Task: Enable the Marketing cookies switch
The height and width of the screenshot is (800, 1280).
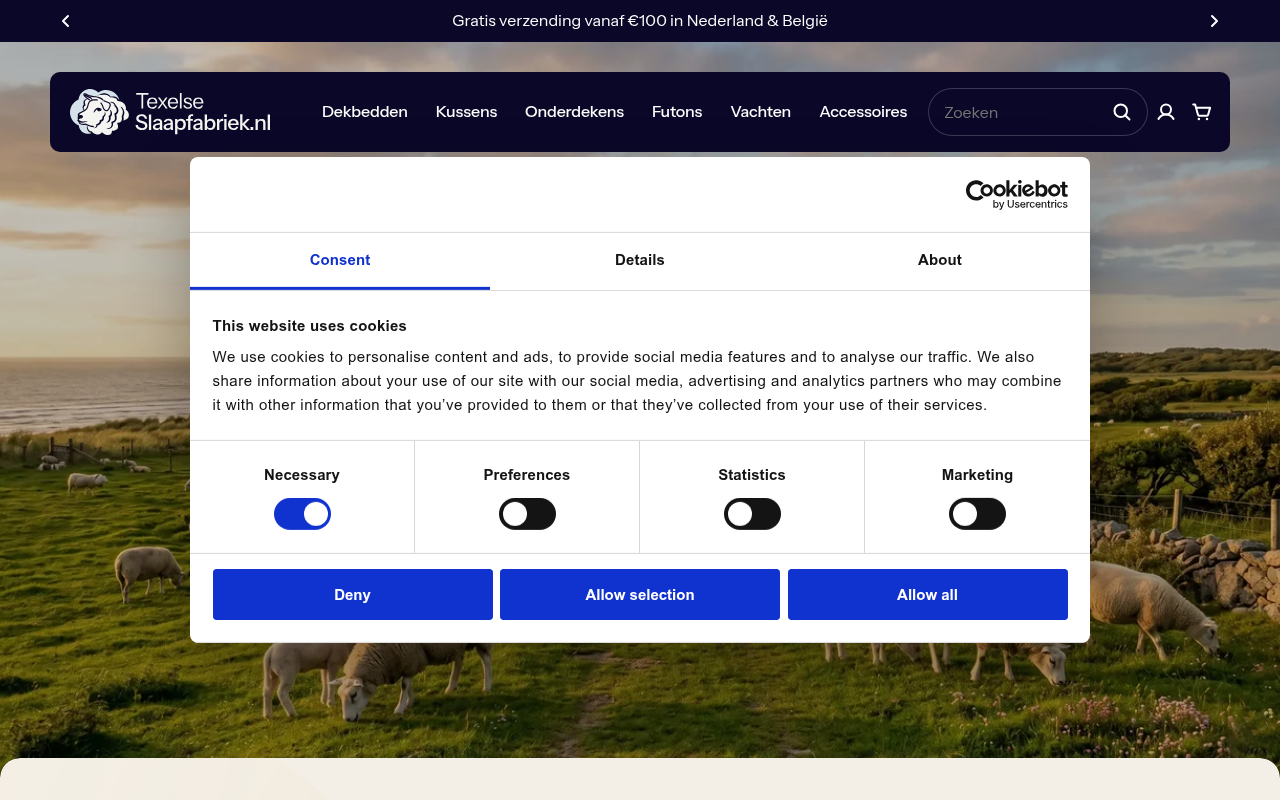Action: [x=977, y=514]
